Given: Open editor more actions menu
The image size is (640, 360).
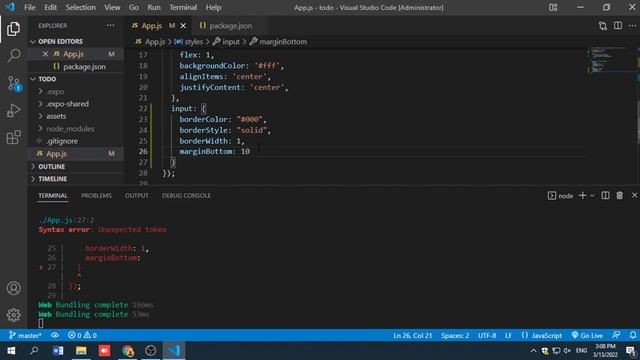Looking at the screenshot, I should [632, 26].
